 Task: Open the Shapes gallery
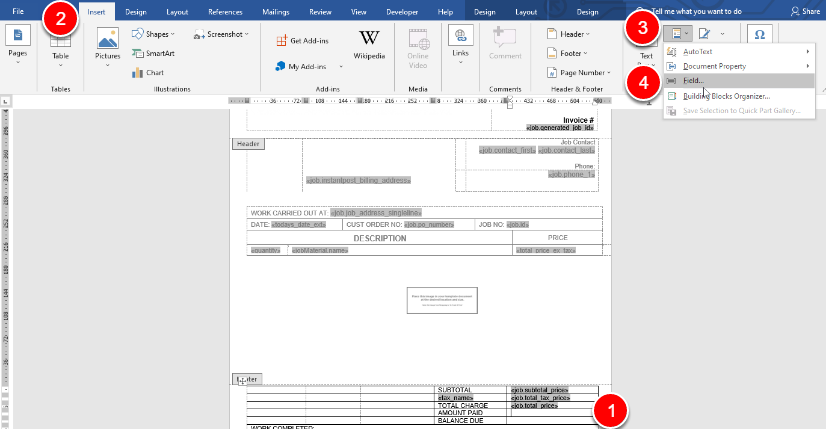[x=153, y=34]
